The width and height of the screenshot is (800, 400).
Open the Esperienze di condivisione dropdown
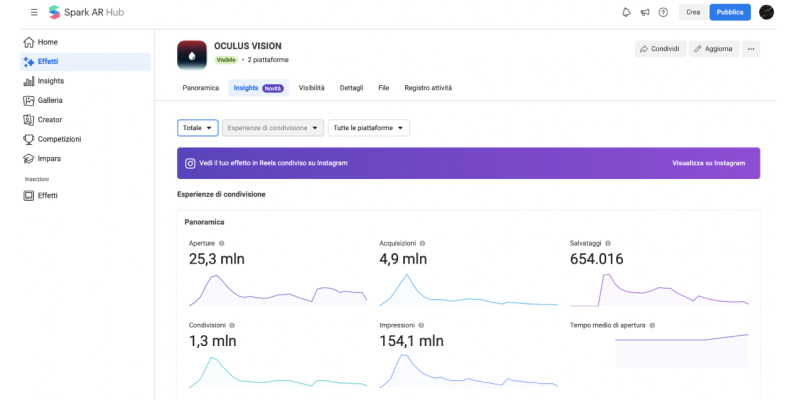pos(273,128)
